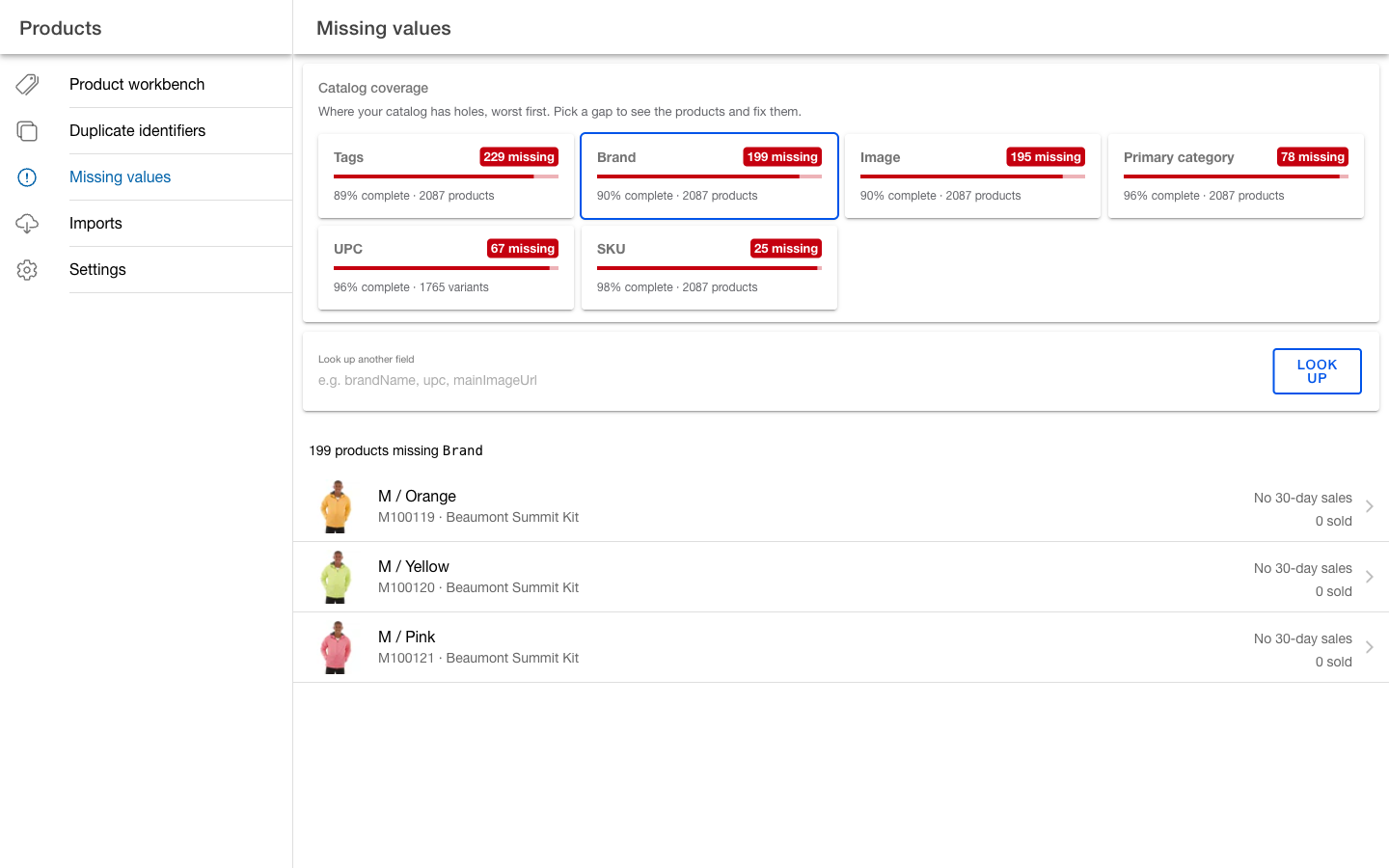Click the 199 missing badge on Brand
The width and height of the screenshot is (1389, 868).
click(x=782, y=157)
